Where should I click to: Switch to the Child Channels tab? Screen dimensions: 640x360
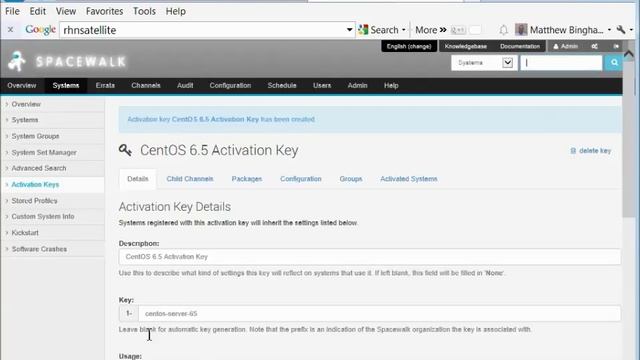[190, 179]
